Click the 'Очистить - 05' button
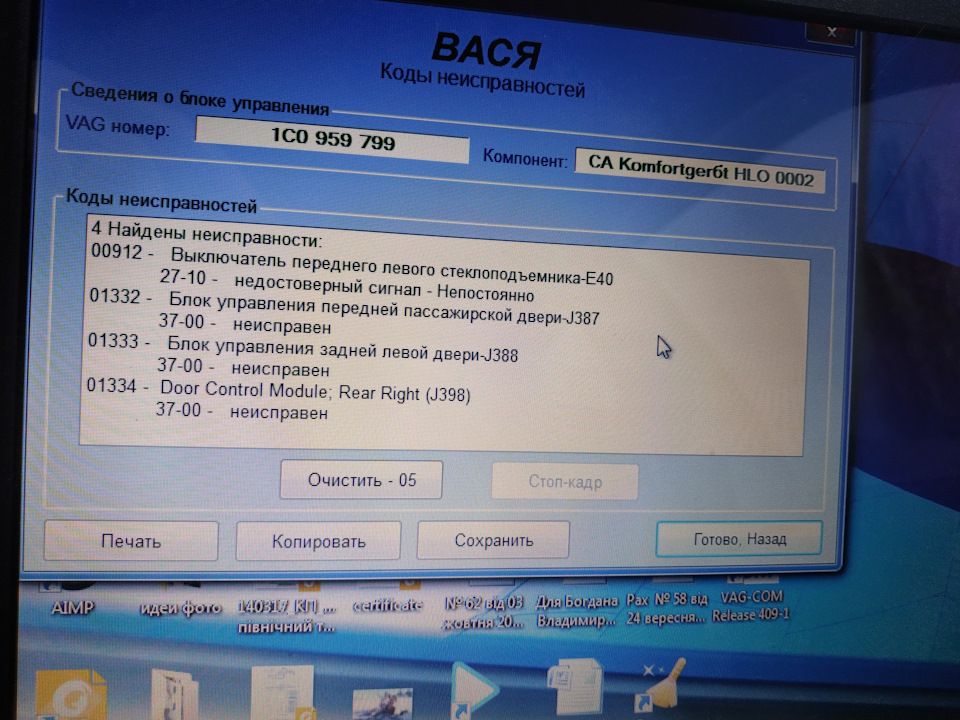Screen dimensions: 960x720 [361, 479]
